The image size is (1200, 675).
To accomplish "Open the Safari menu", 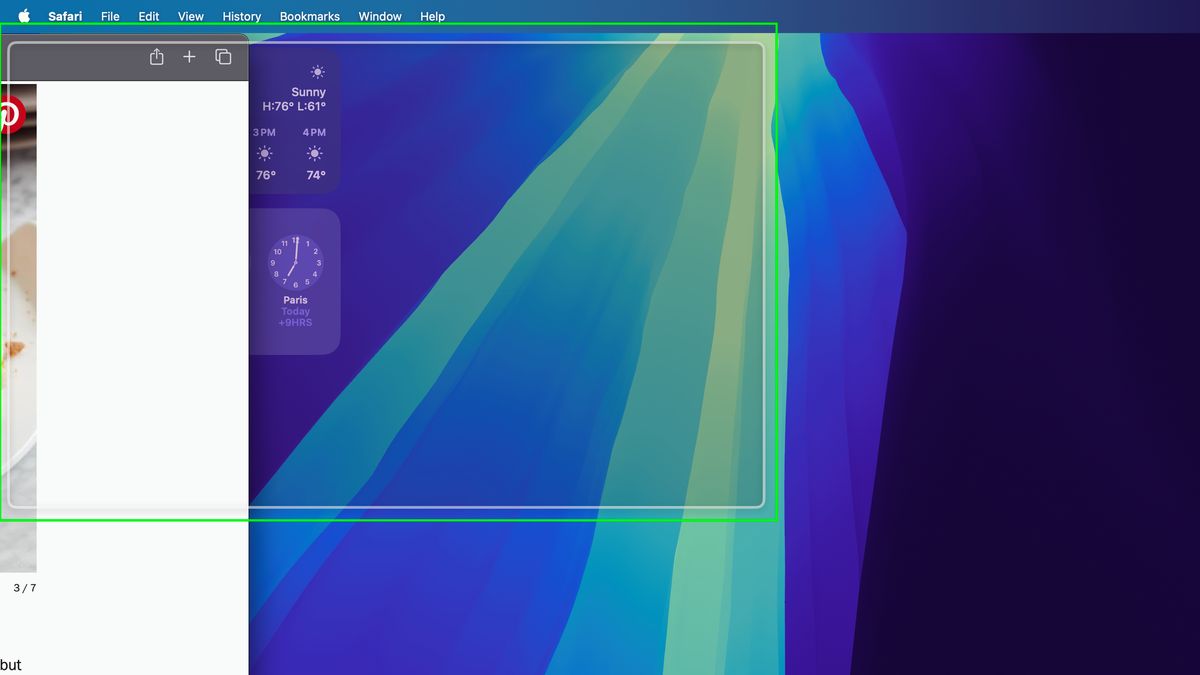I will coord(65,15).
